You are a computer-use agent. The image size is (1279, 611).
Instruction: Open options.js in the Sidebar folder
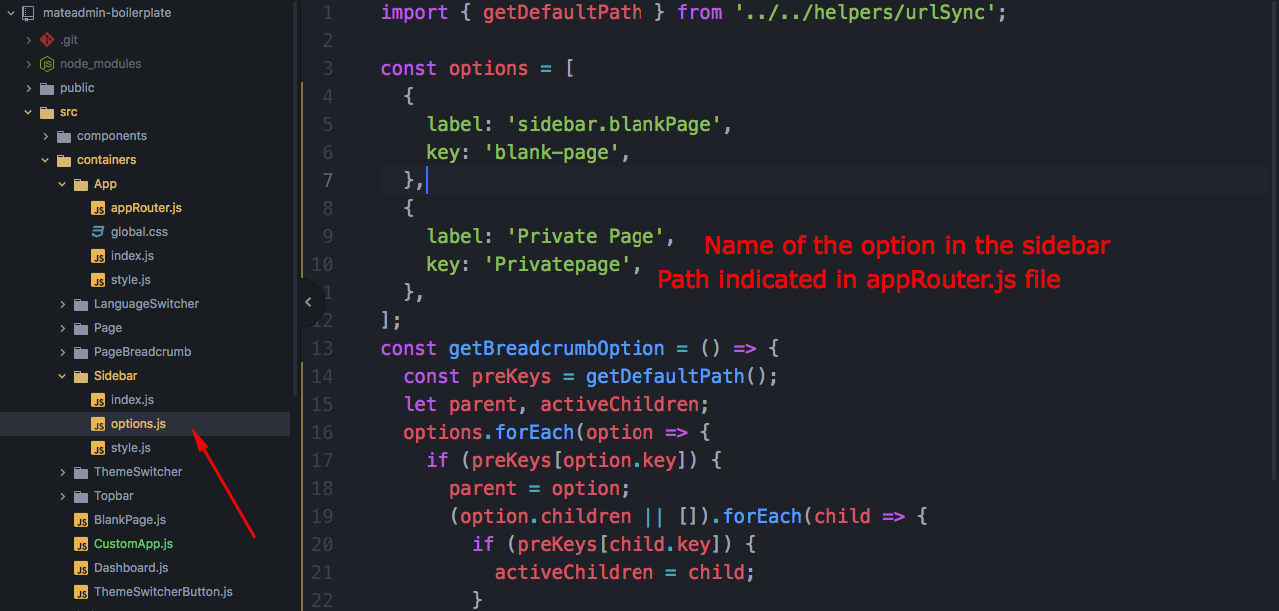pyautogui.click(x=138, y=424)
